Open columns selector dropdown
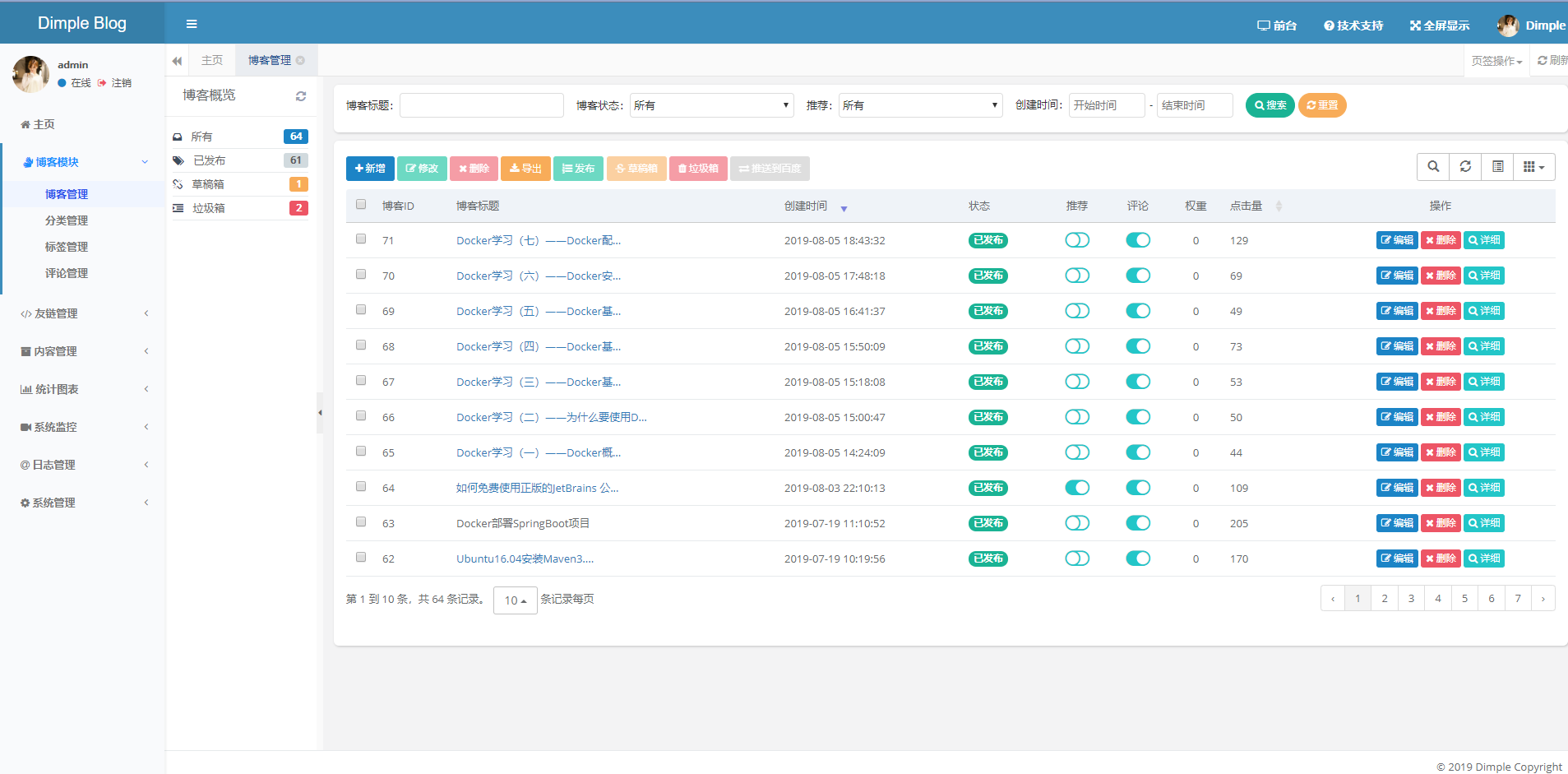 coord(1534,167)
